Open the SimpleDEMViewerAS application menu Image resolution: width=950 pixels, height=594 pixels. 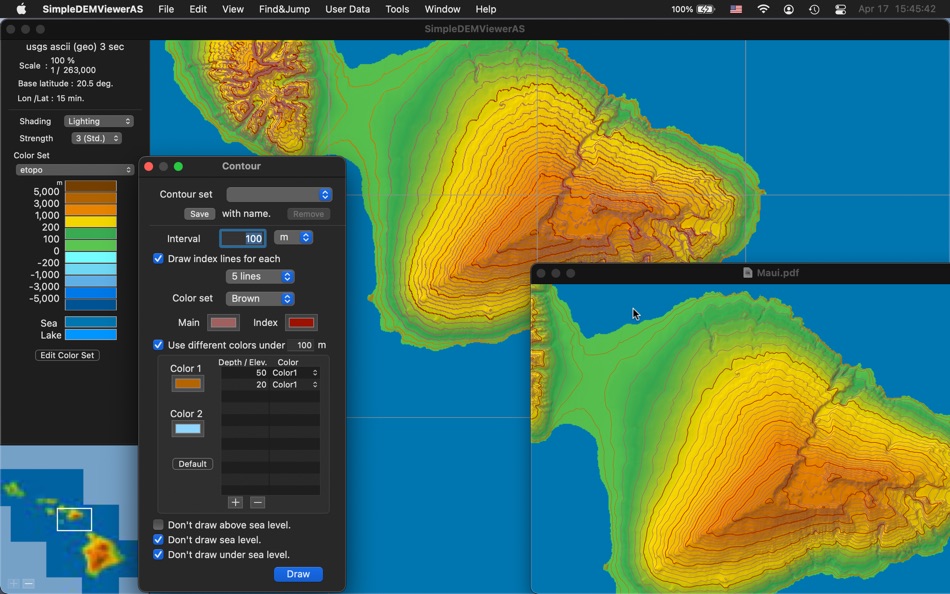(93, 9)
